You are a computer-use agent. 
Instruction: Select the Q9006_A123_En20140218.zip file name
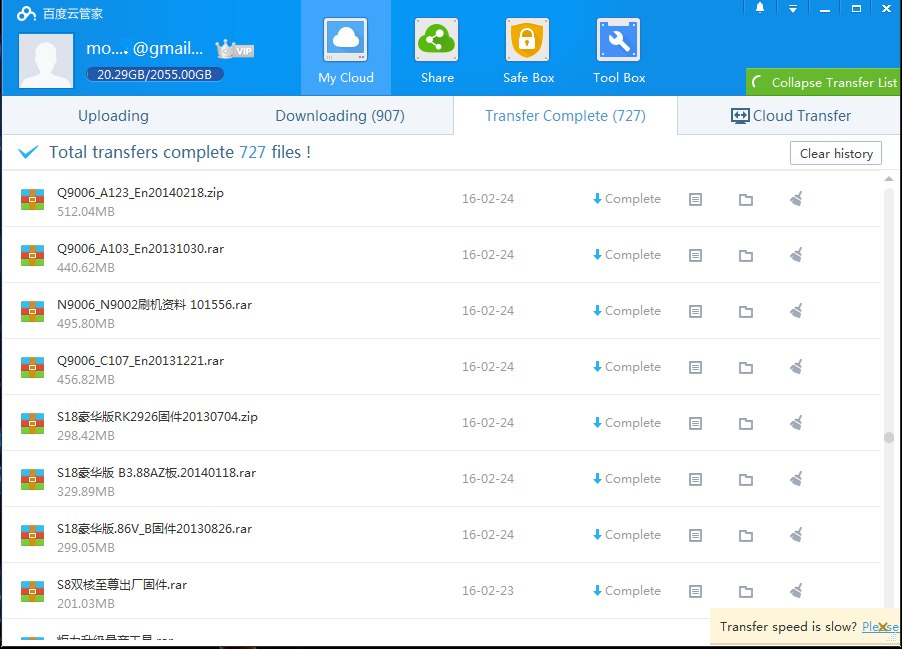click(140, 193)
